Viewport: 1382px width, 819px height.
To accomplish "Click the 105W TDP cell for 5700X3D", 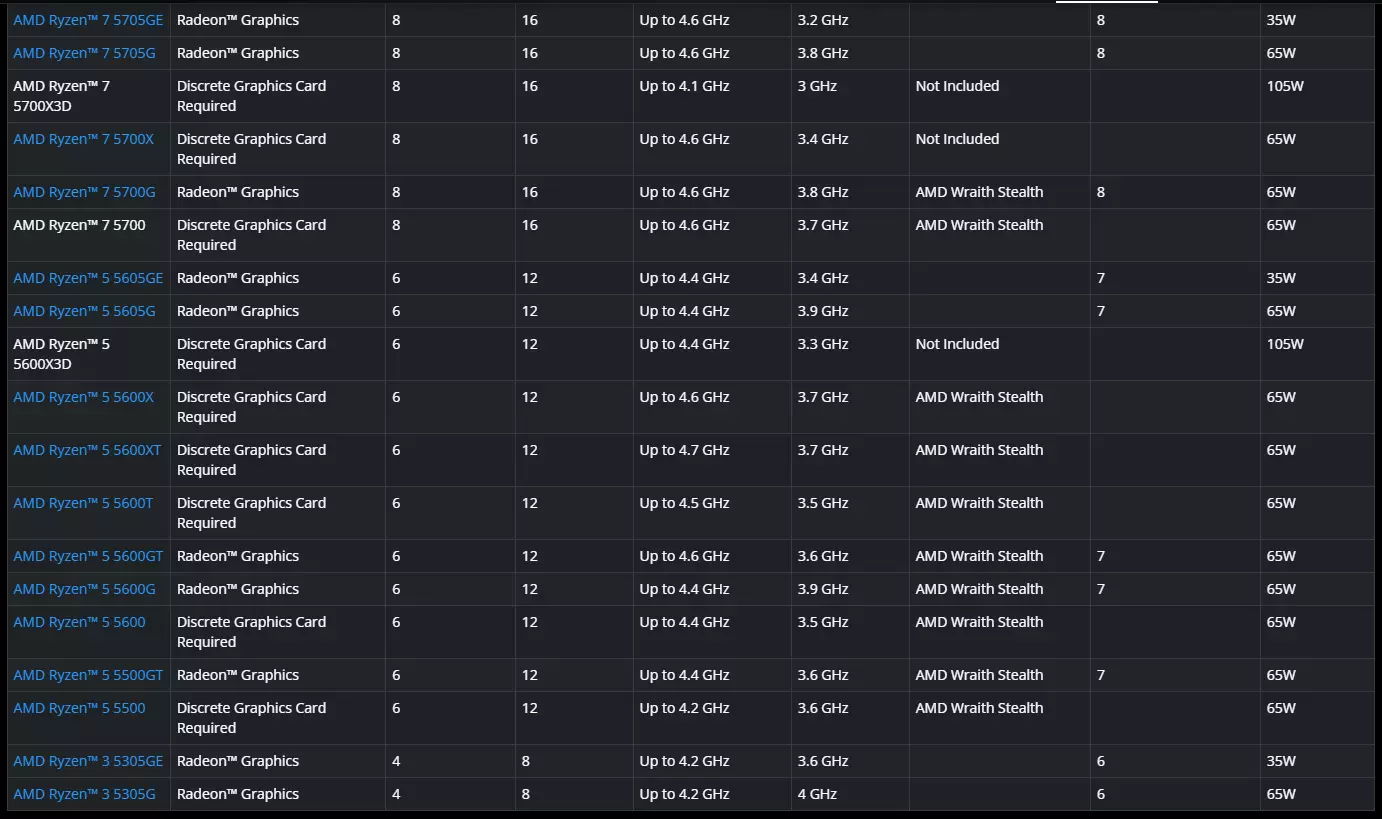I will coord(1317,96).
